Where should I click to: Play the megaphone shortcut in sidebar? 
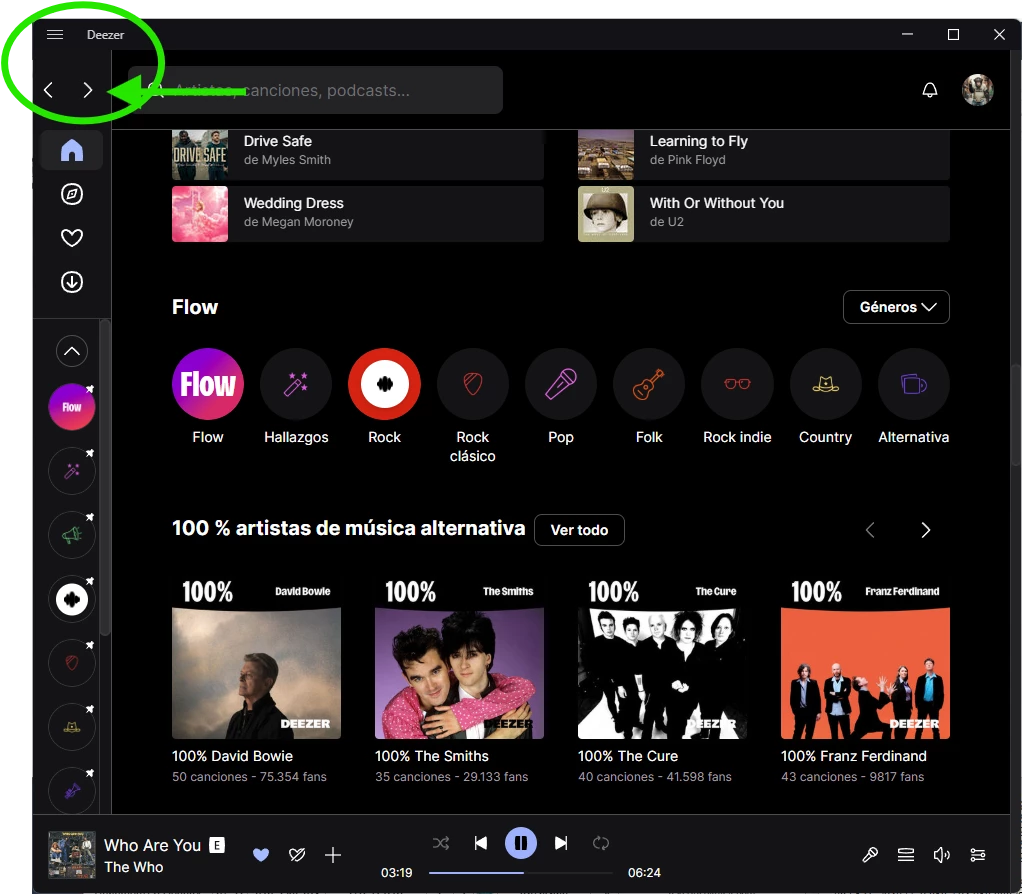click(x=72, y=535)
